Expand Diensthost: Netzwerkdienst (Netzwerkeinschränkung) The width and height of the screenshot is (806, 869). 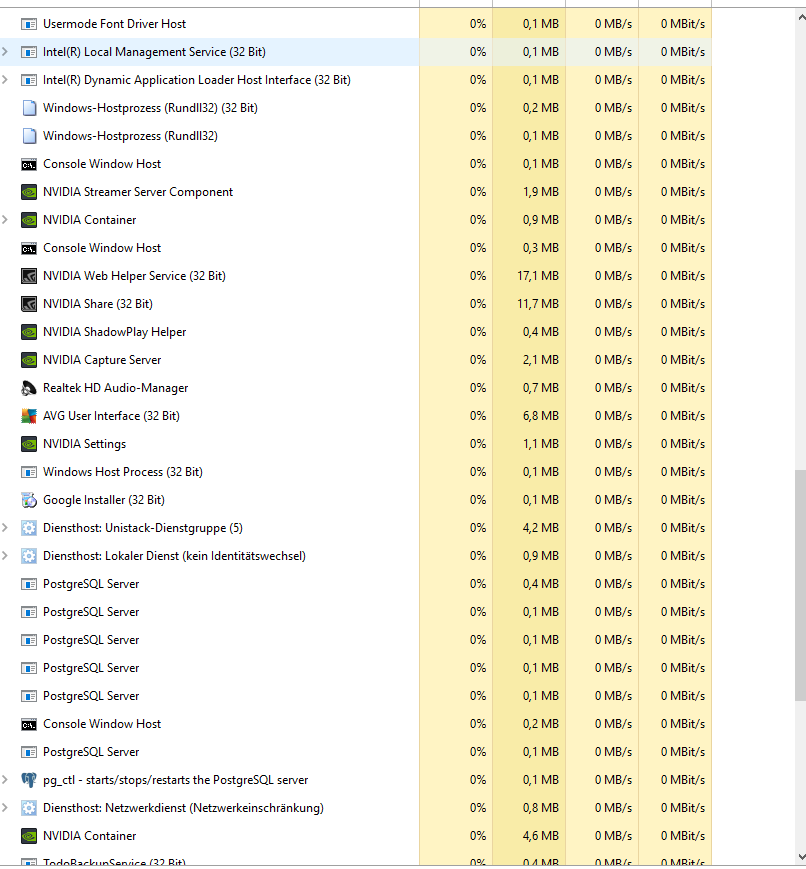(x=5, y=808)
